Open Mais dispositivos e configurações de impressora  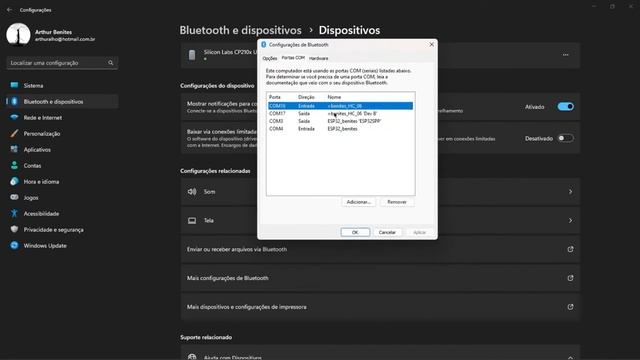[380, 307]
